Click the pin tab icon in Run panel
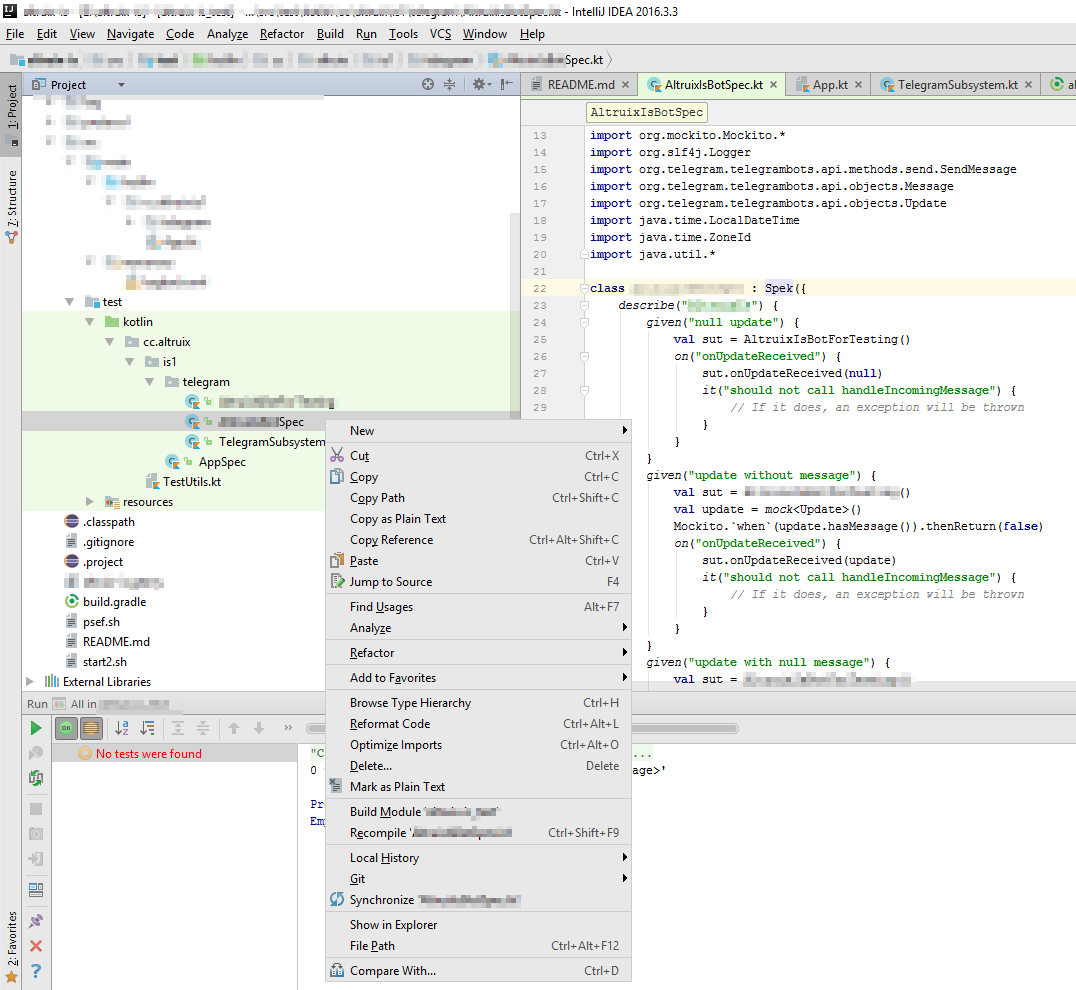The width and height of the screenshot is (1076, 990). pos(36,920)
